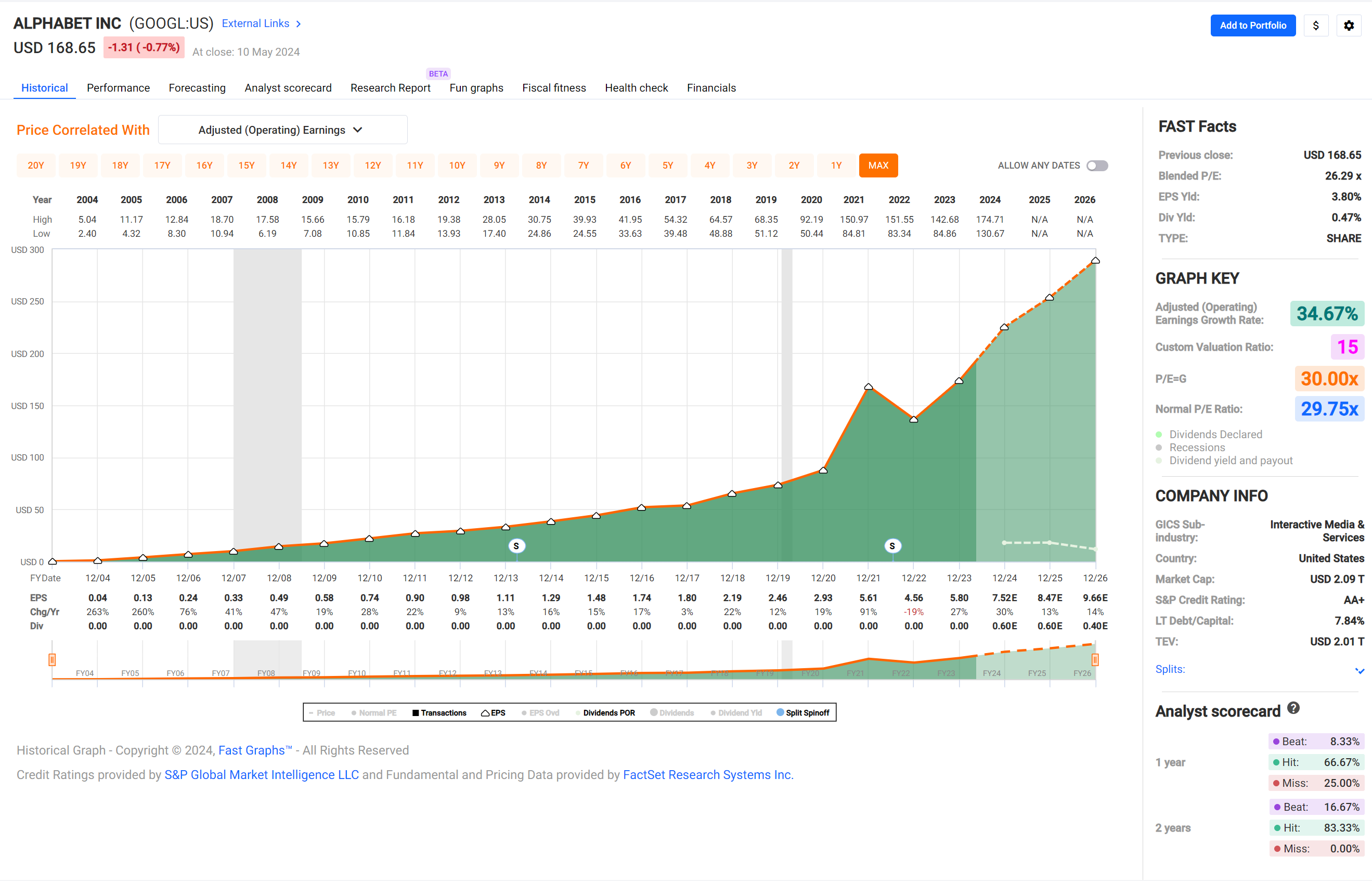
Task: Click the 2024 EPS estimate 7.52E
Action: [x=1004, y=598]
